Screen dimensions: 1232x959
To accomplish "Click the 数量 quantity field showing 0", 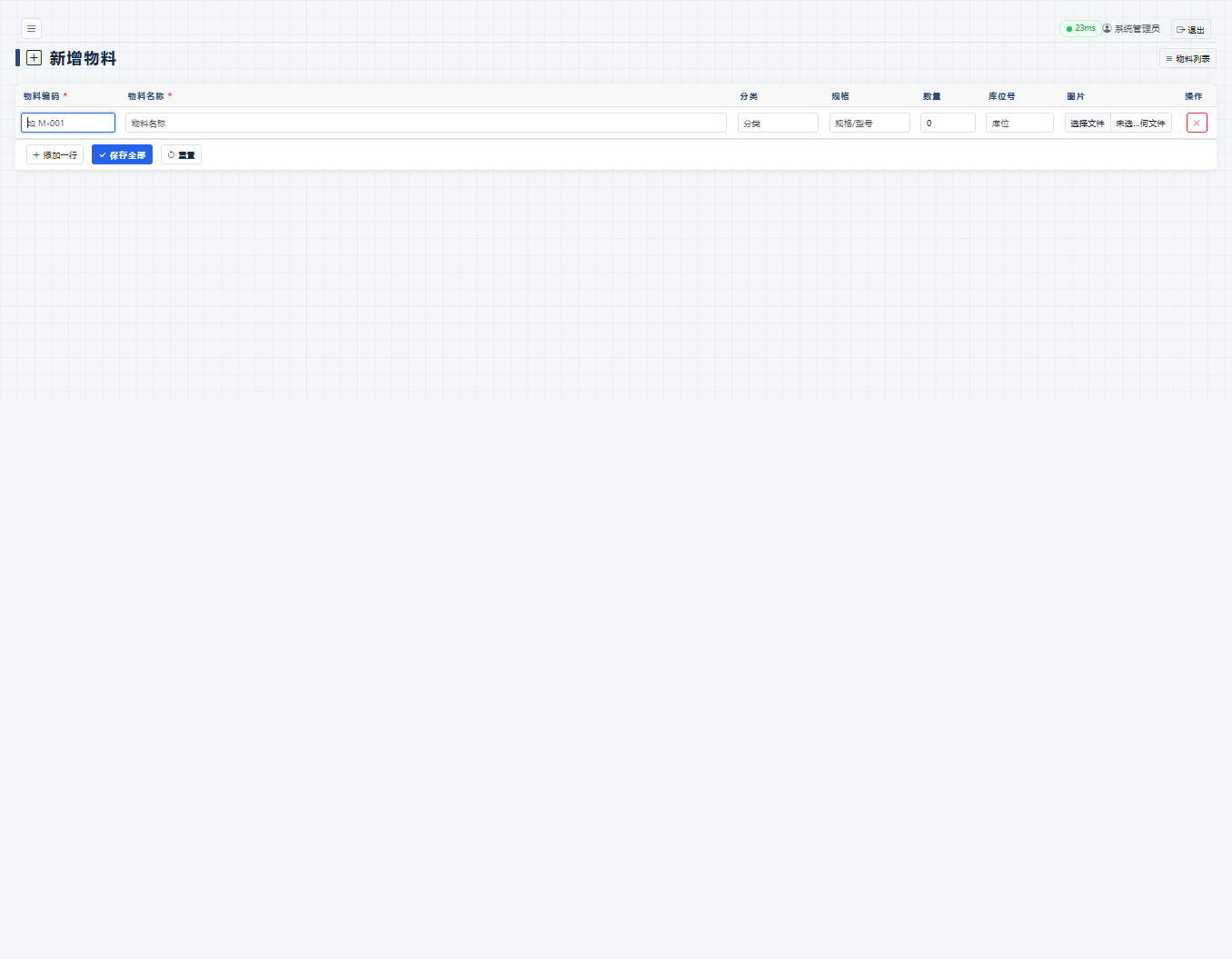I will click(948, 123).
